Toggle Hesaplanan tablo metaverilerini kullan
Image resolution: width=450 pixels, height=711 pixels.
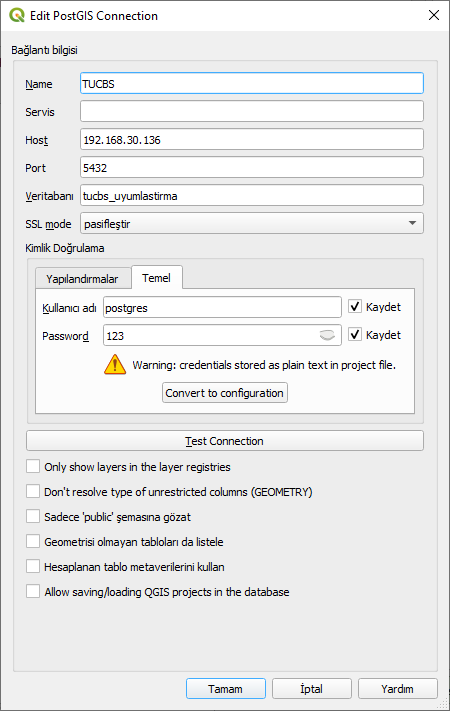(33, 566)
